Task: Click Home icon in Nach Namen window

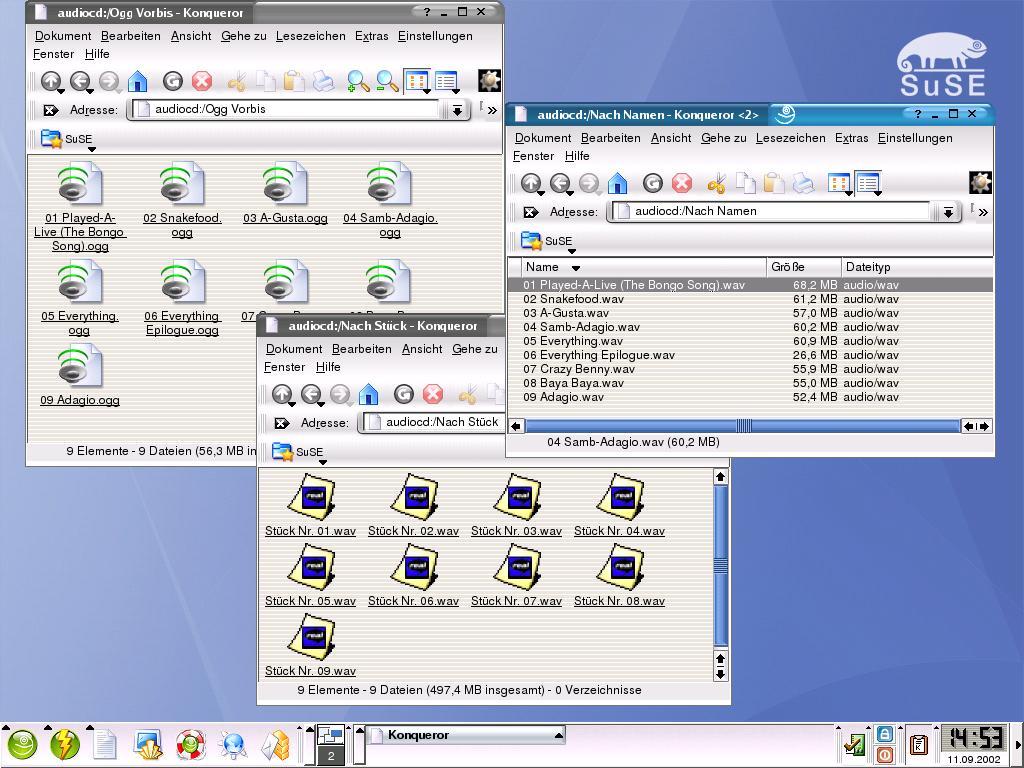Action: 617,184
